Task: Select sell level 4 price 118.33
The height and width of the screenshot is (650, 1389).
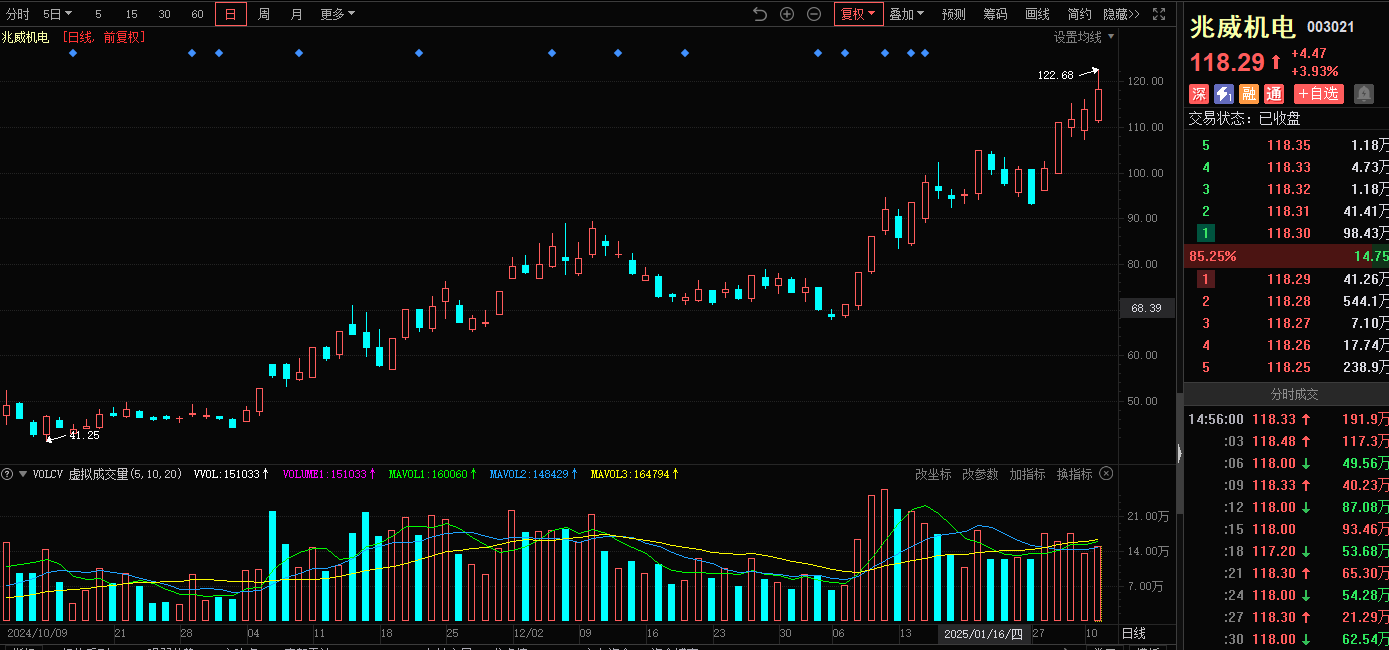Action: [x=1288, y=167]
